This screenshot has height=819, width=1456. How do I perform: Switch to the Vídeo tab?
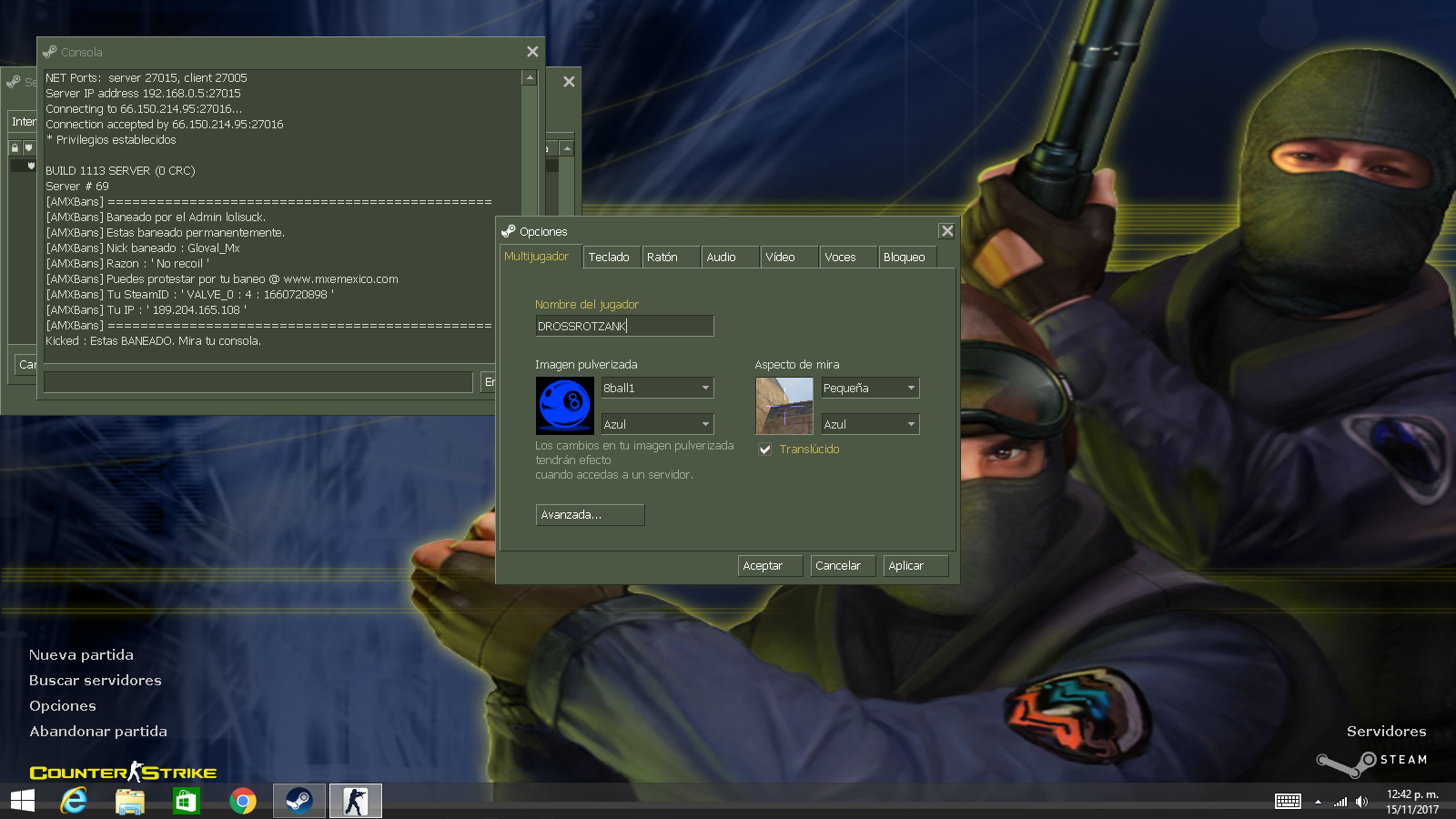coord(789,258)
